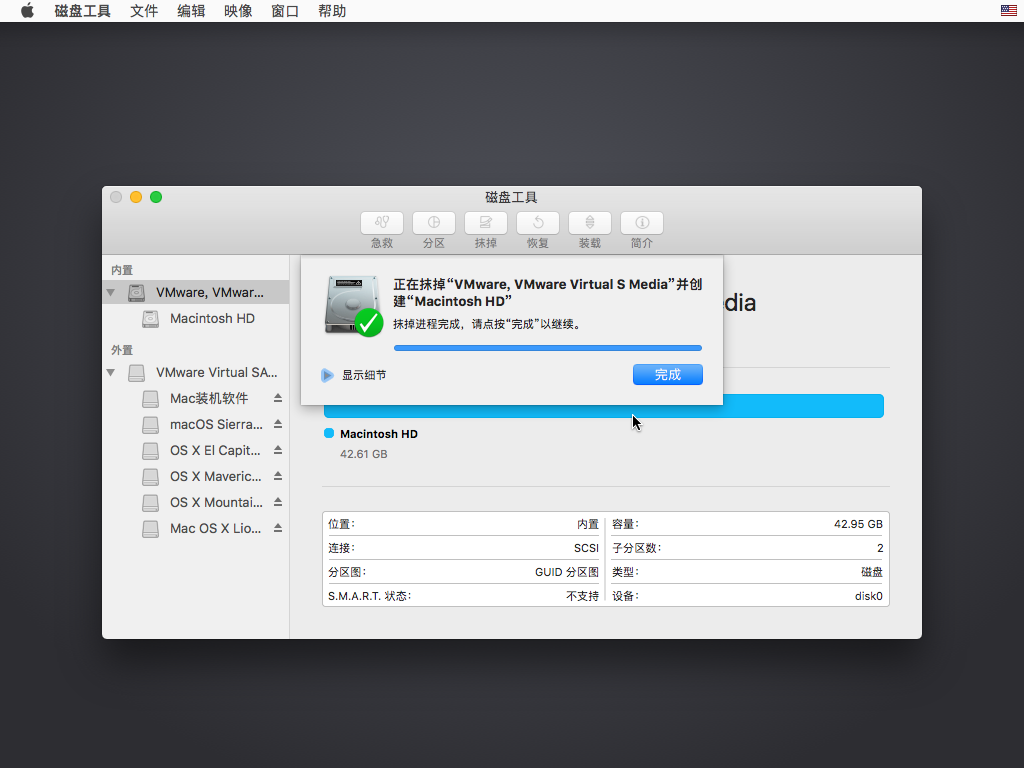This screenshot has width=1024, height=768.
Task: Open the 磁盘工具 application menu
Action: tap(82, 11)
